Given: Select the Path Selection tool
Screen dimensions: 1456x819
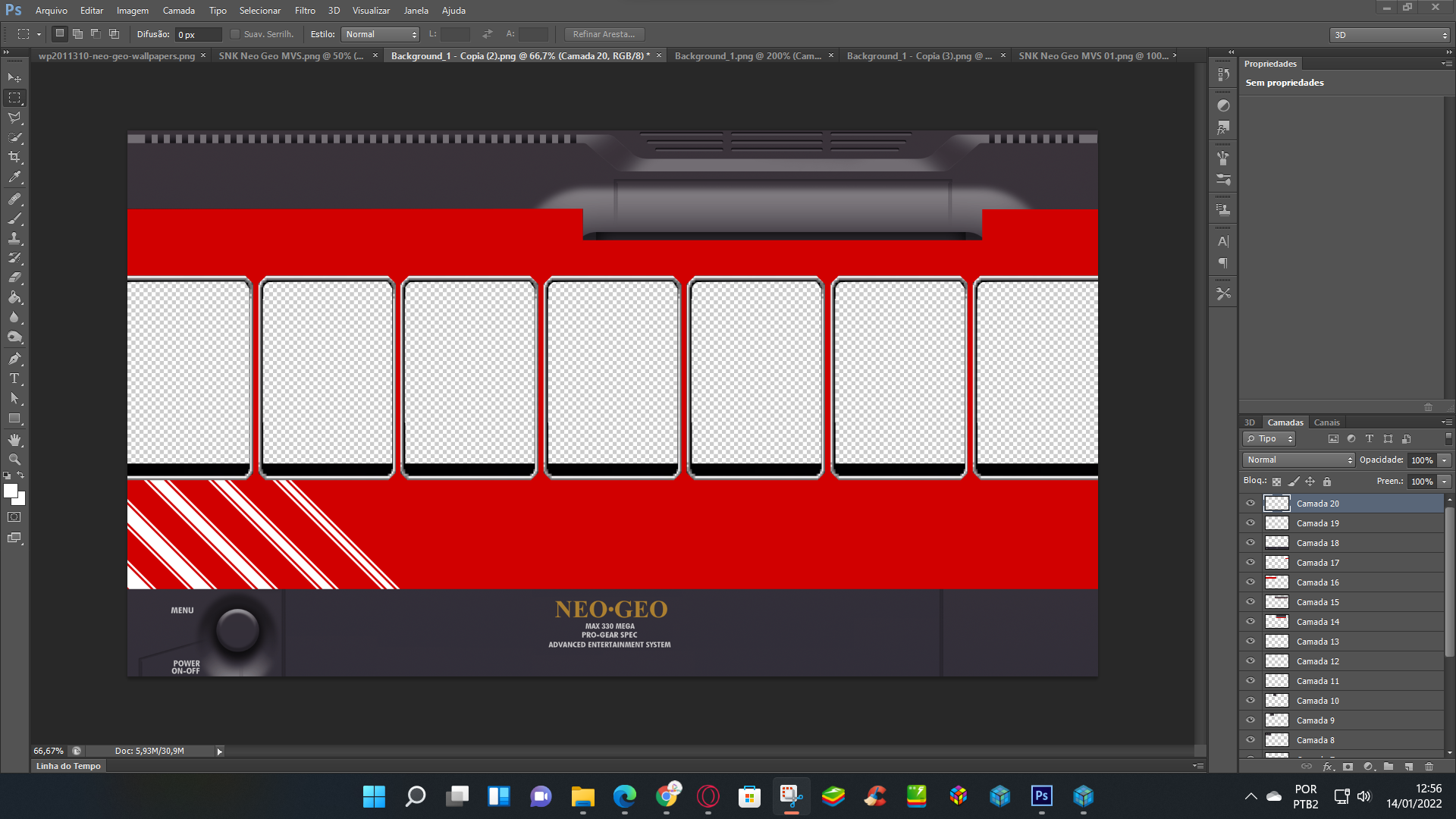Looking at the screenshot, I should 14,398.
